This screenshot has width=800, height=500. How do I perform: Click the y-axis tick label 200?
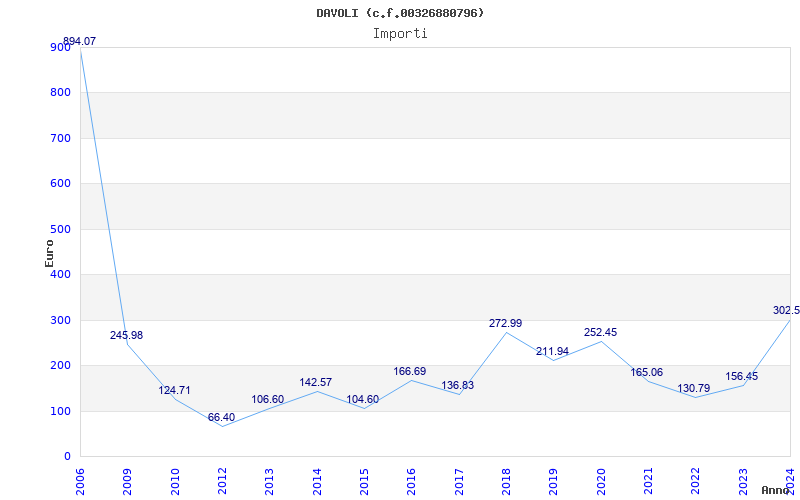(x=60, y=366)
